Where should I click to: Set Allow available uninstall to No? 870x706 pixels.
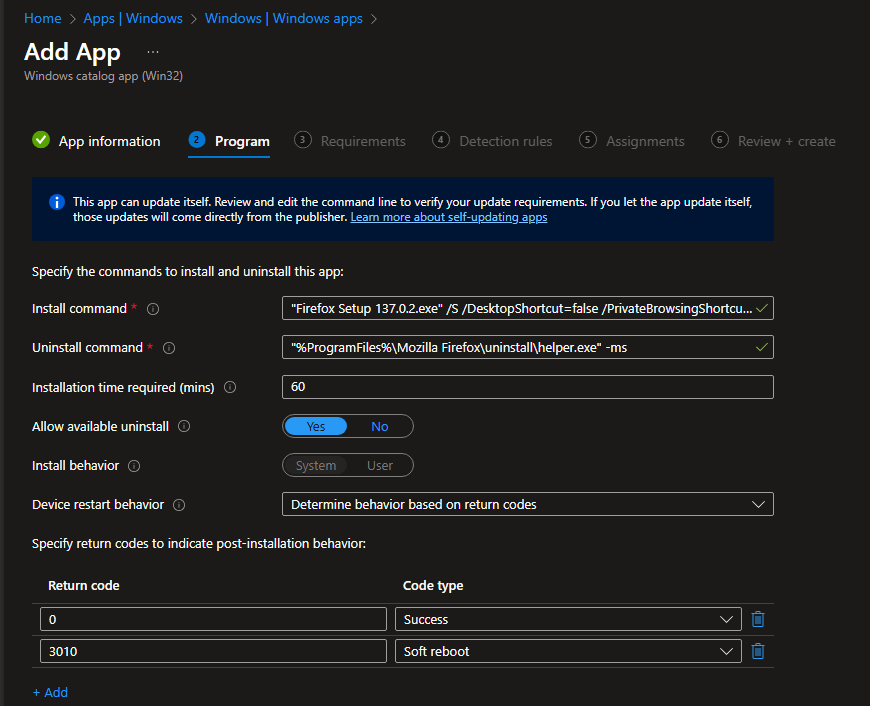click(380, 427)
